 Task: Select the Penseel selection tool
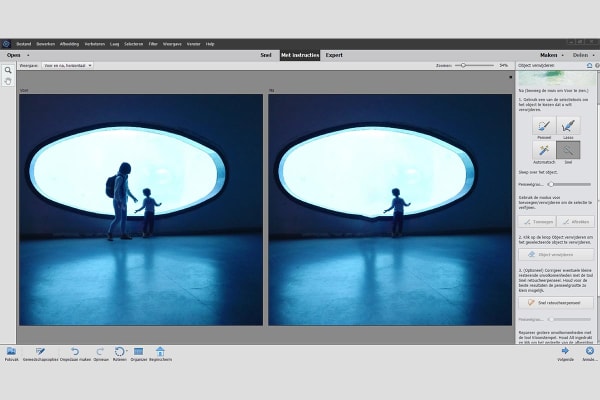(542, 127)
